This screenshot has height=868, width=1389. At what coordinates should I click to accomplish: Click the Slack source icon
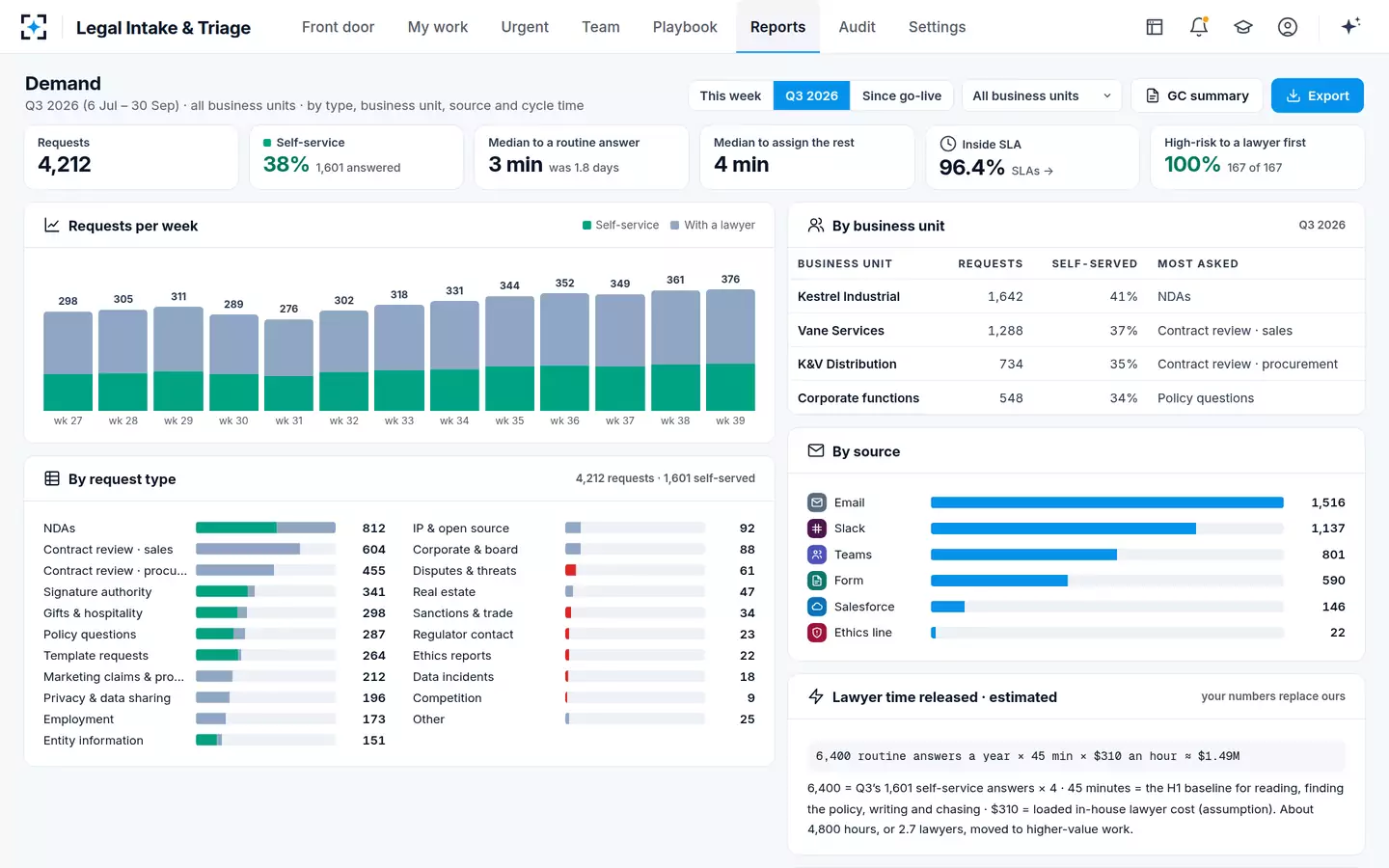tap(817, 529)
